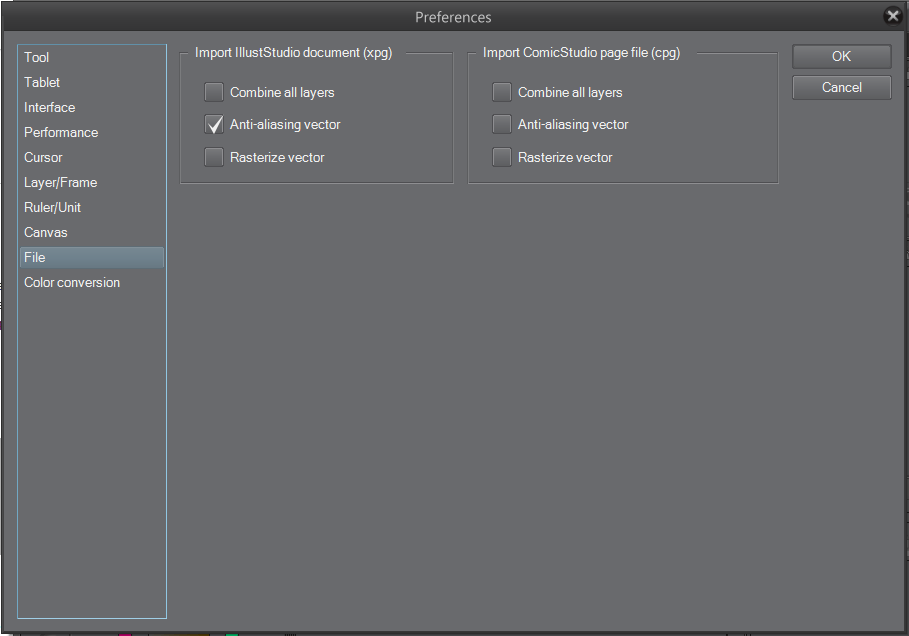Image resolution: width=909 pixels, height=636 pixels.
Task: Enable Rasterize vector for IllustStudio xpg import
Action: point(214,157)
